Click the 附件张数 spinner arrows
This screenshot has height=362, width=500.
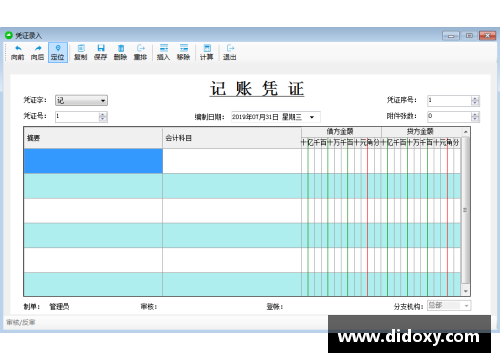(475, 116)
